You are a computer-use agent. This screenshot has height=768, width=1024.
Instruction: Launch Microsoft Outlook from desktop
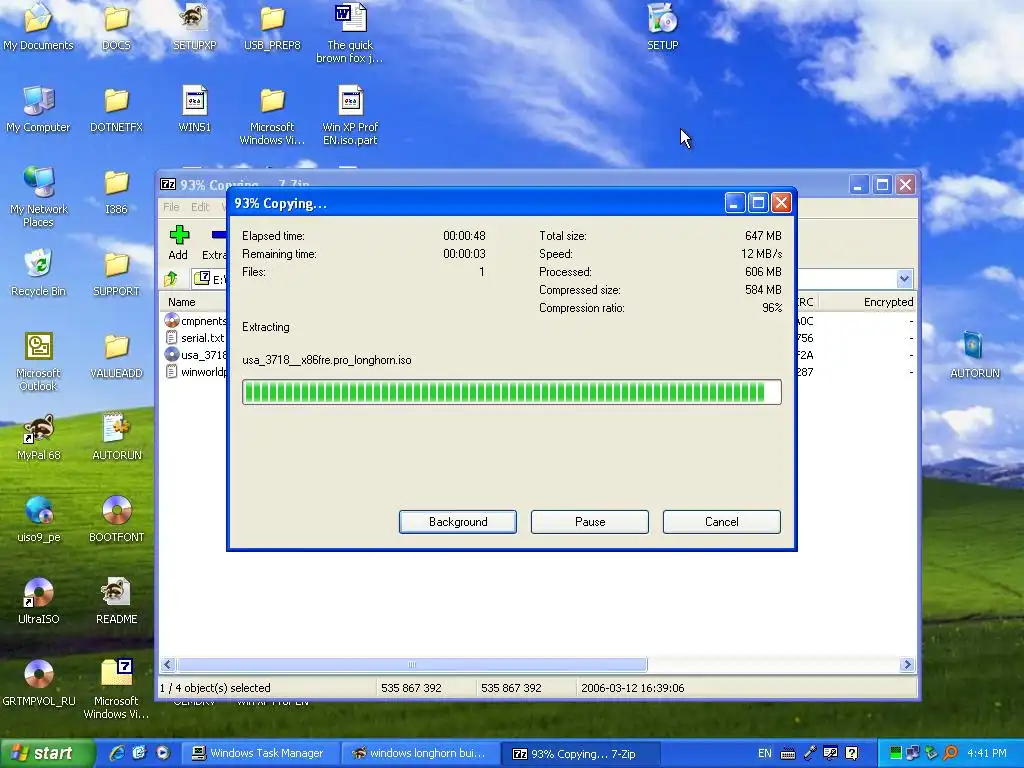coord(38,360)
